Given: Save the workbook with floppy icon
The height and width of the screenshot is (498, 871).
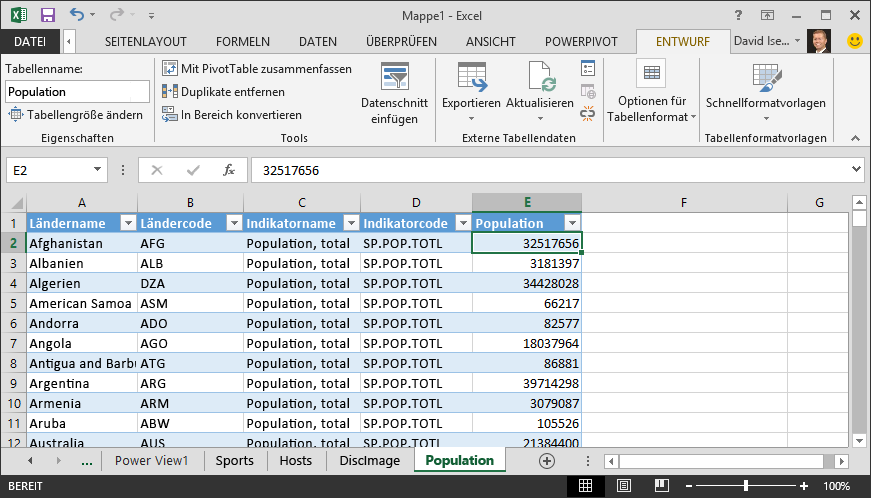Looking at the screenshot, I should click(48, 15).
